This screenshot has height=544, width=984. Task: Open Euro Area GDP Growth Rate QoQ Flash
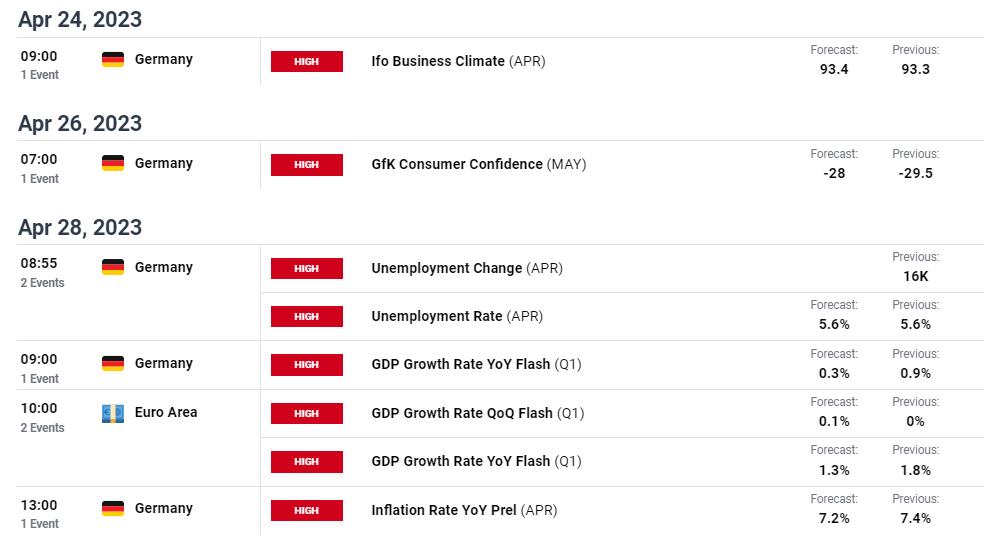click(478, 413)
